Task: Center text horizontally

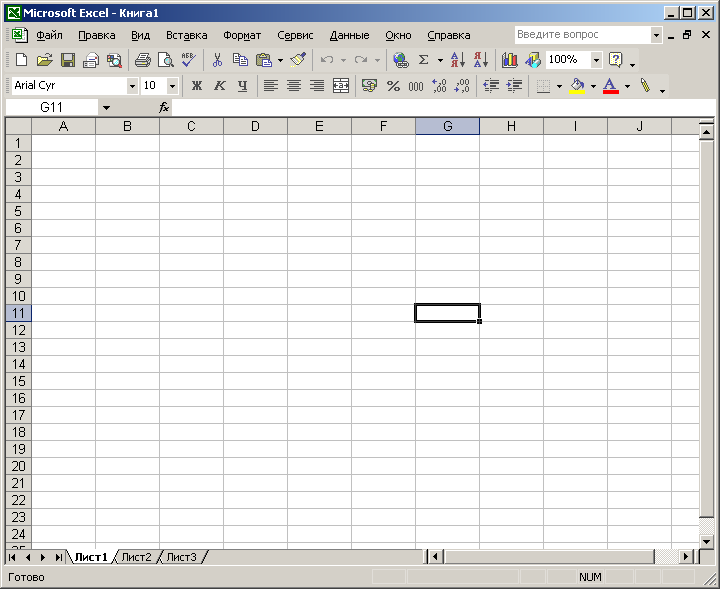Action: (x=294, y=86)
